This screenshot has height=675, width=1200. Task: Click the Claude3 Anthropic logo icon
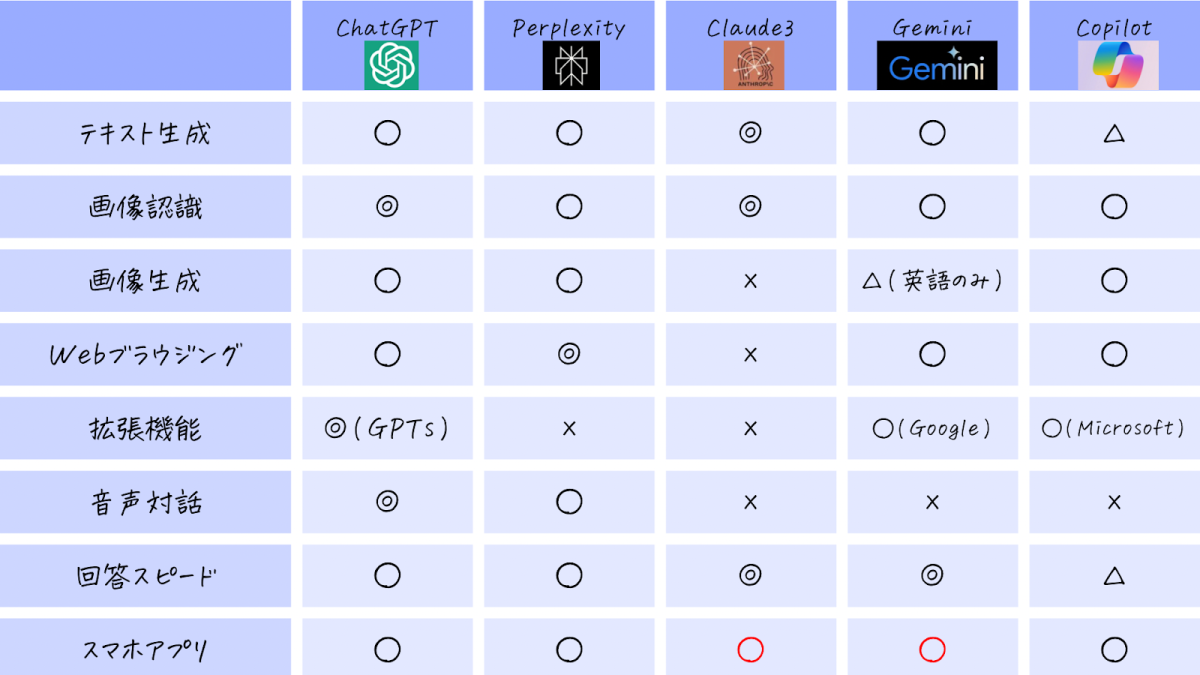753,66
